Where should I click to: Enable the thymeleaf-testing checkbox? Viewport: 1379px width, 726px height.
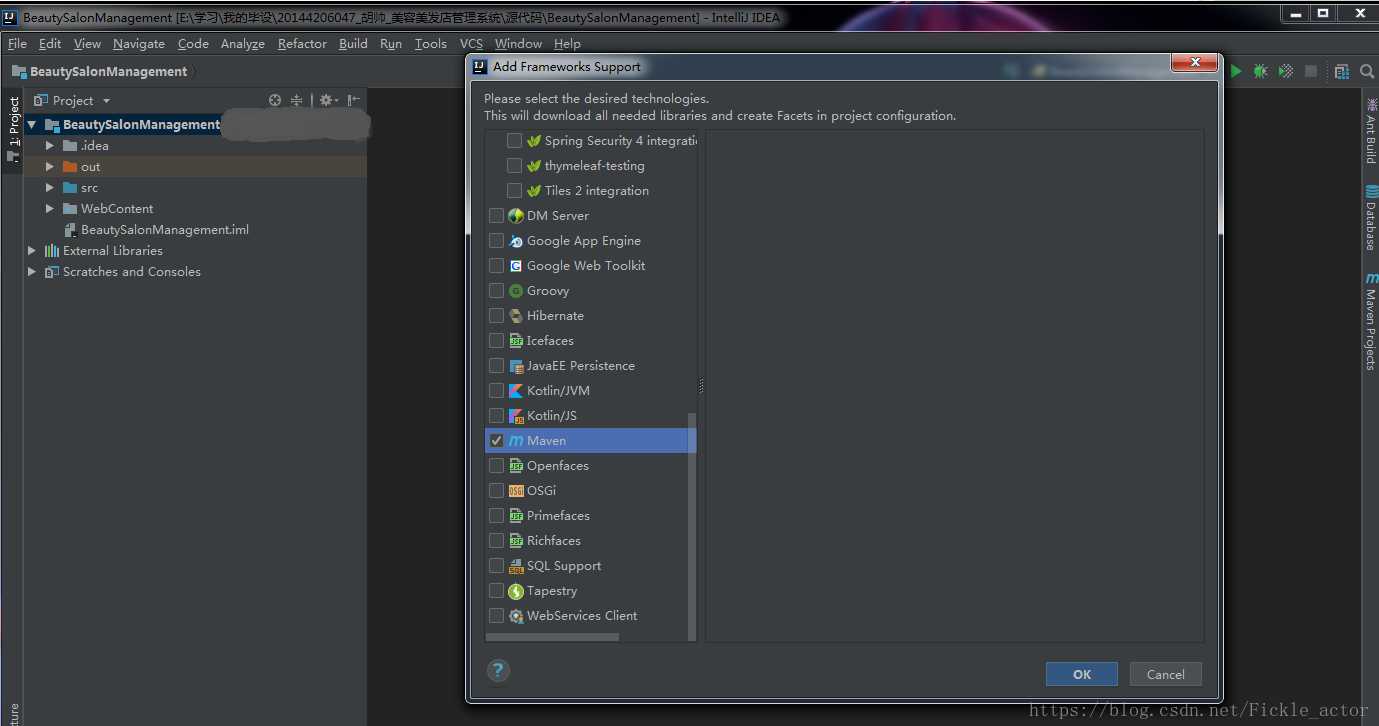(514, 165)
